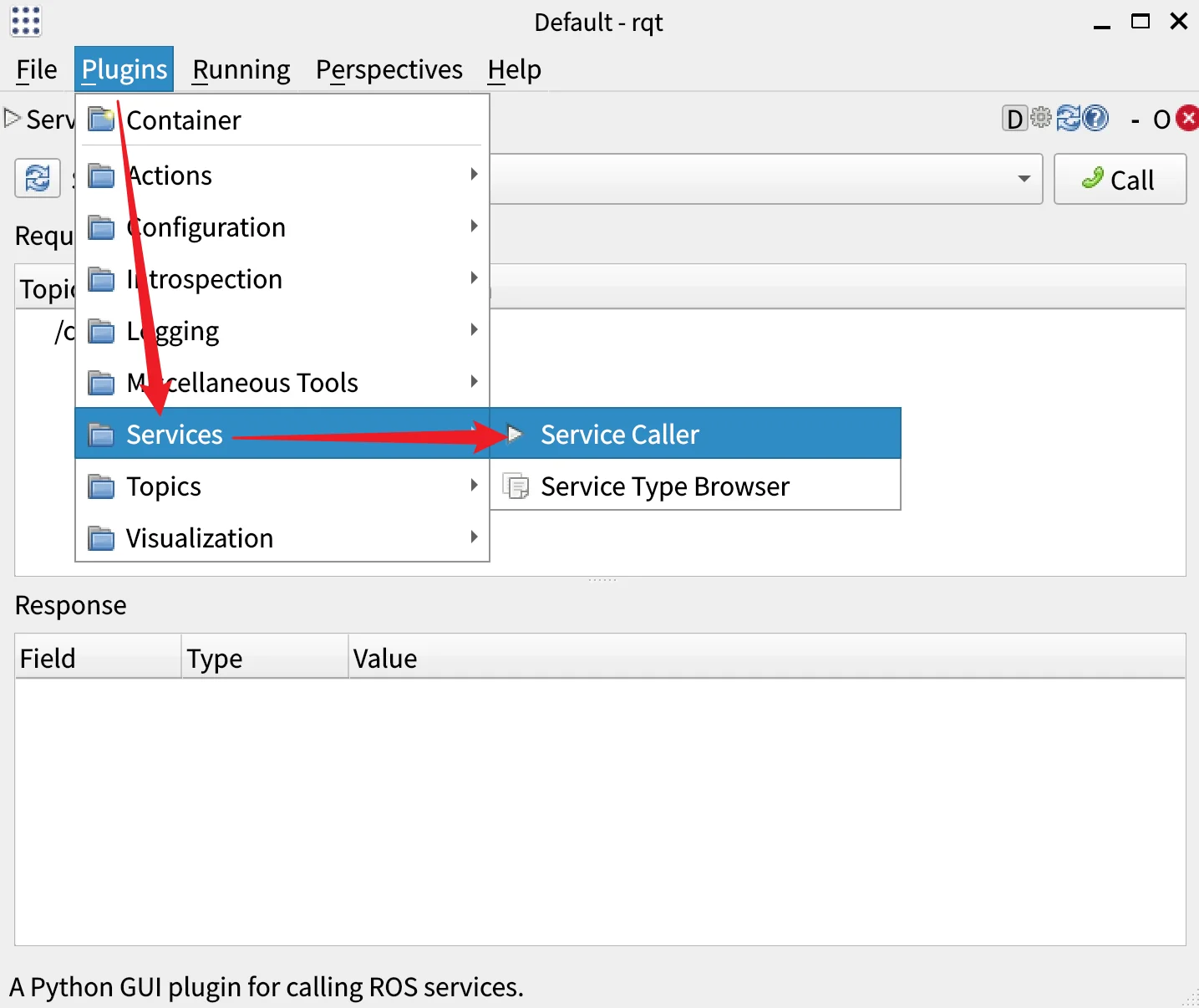
Task: Click the D dock toggle button
Action: click(1014, 120)
